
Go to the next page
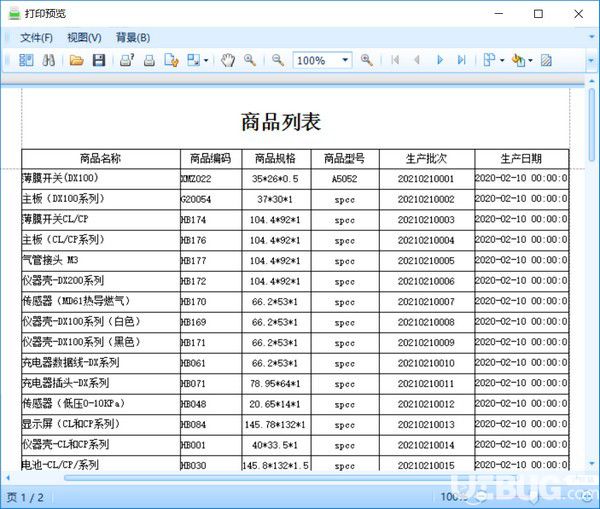point(440,60)
